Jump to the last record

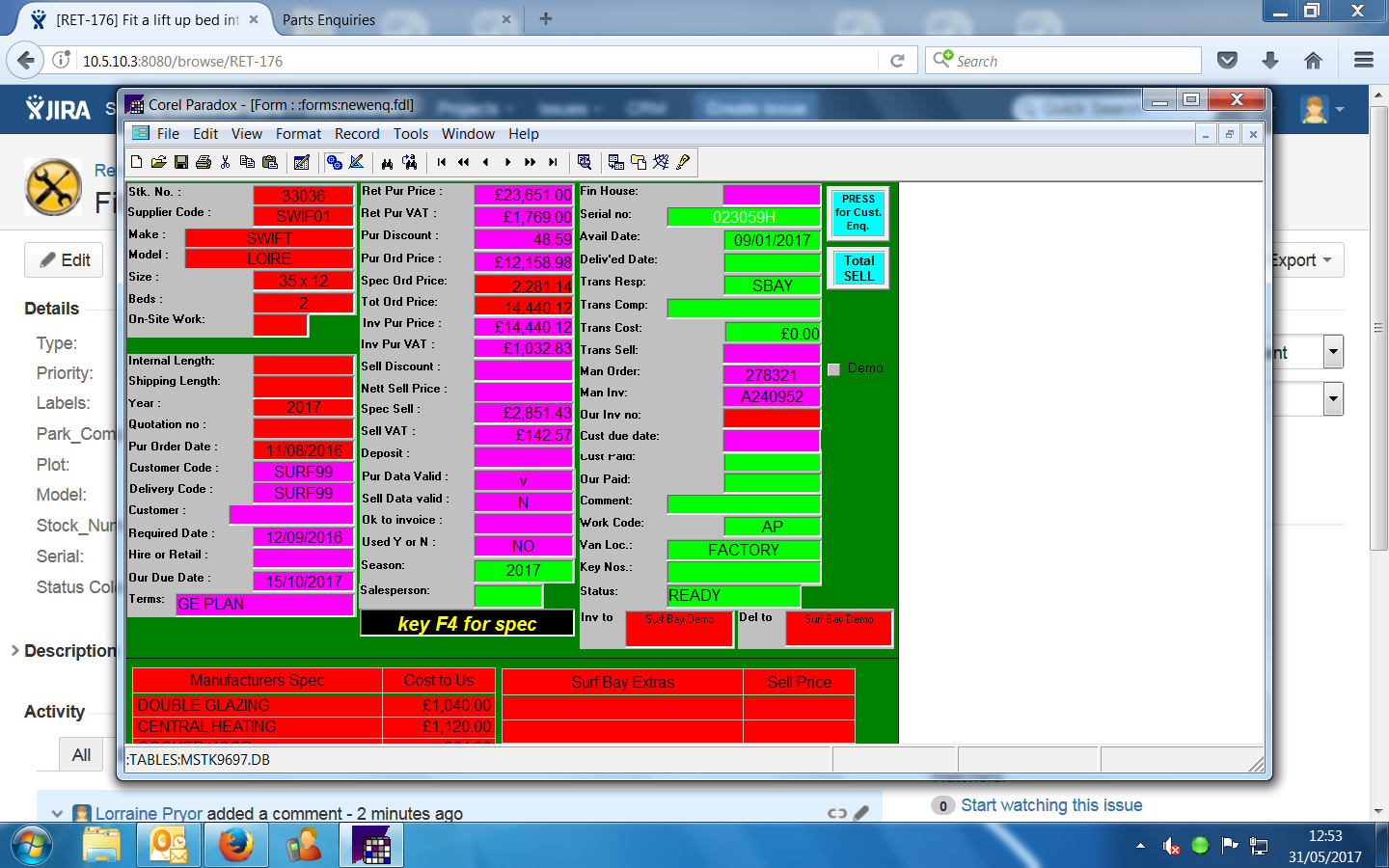(x=553, y=162)
